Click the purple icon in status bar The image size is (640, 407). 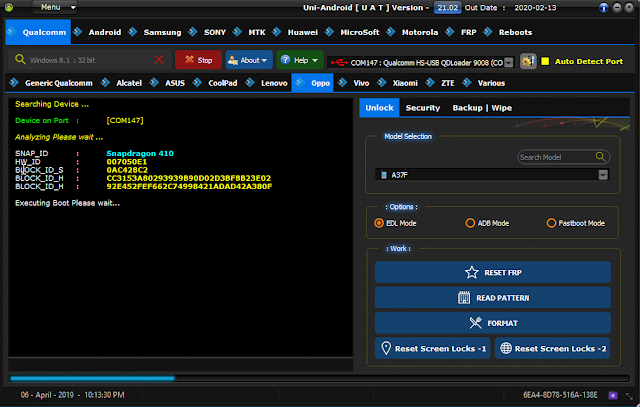click(613, 395)
